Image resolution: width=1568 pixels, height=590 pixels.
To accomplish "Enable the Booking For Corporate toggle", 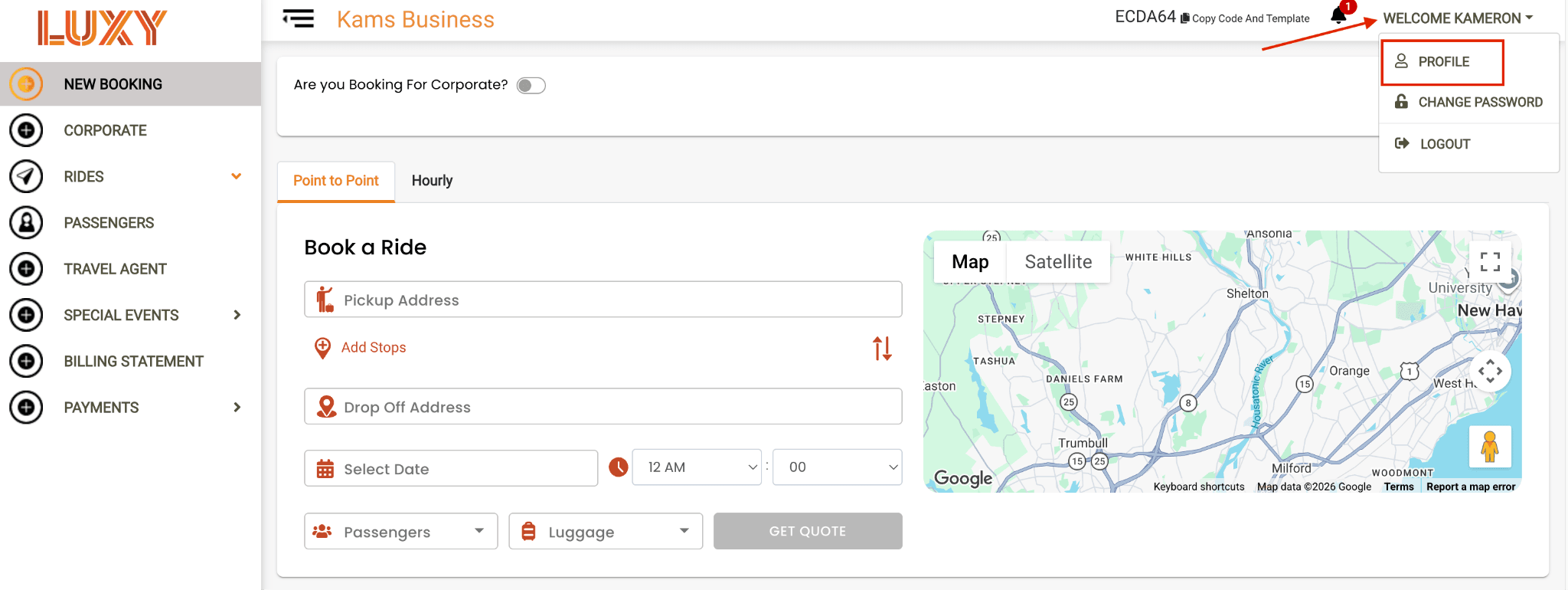I will (531, 86).
